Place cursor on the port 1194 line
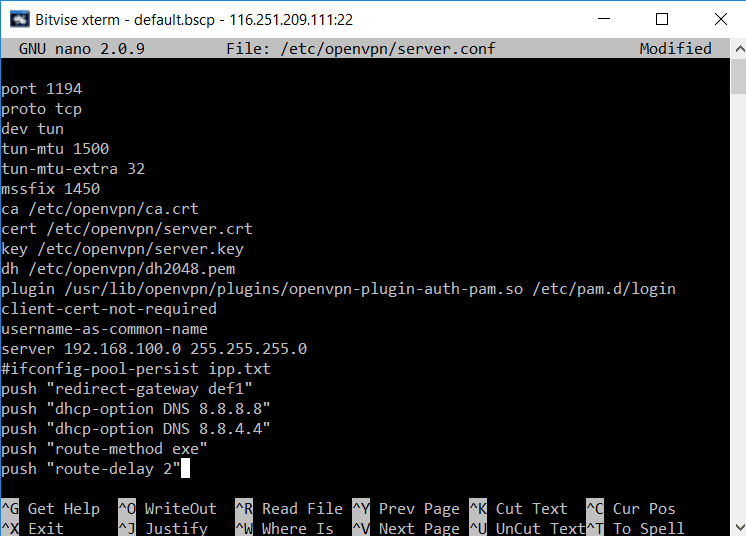 coord(41,89)
